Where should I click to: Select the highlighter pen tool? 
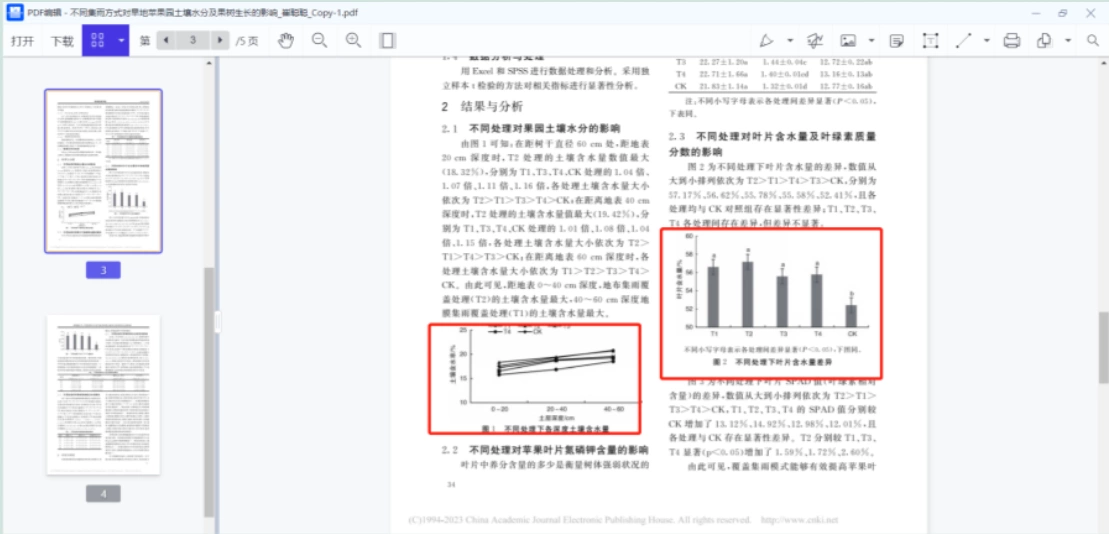pyautogui.click(x=767, y=41)
